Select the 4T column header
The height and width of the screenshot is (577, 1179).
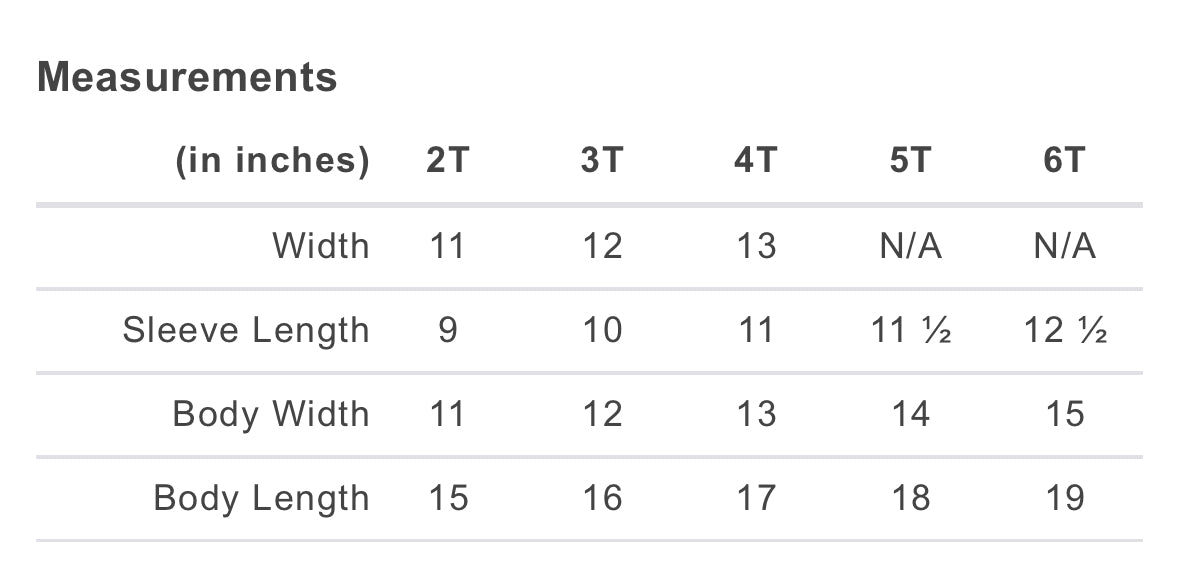pyautogui.click(x=756, y=160)
